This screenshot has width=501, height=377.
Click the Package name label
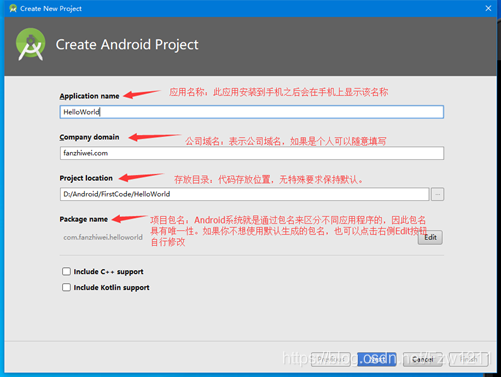pyautogui.click(x=84, y=219)
